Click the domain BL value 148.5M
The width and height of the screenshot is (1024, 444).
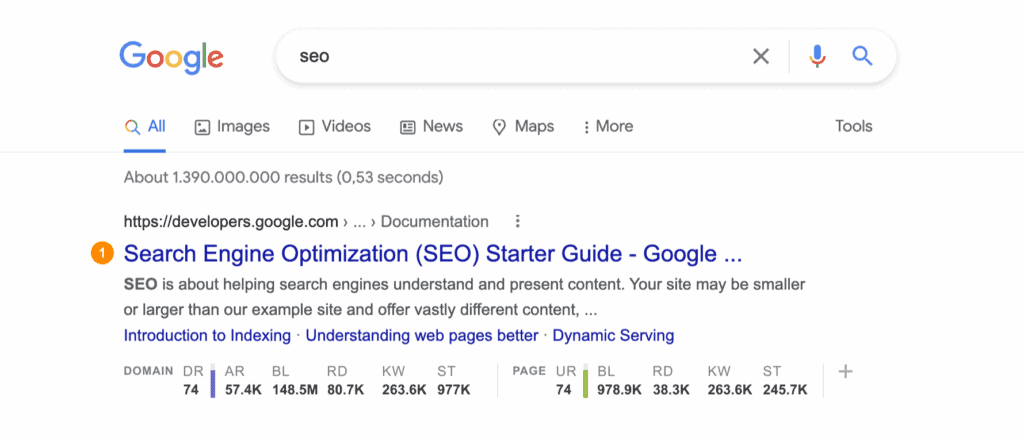(294, 390)
